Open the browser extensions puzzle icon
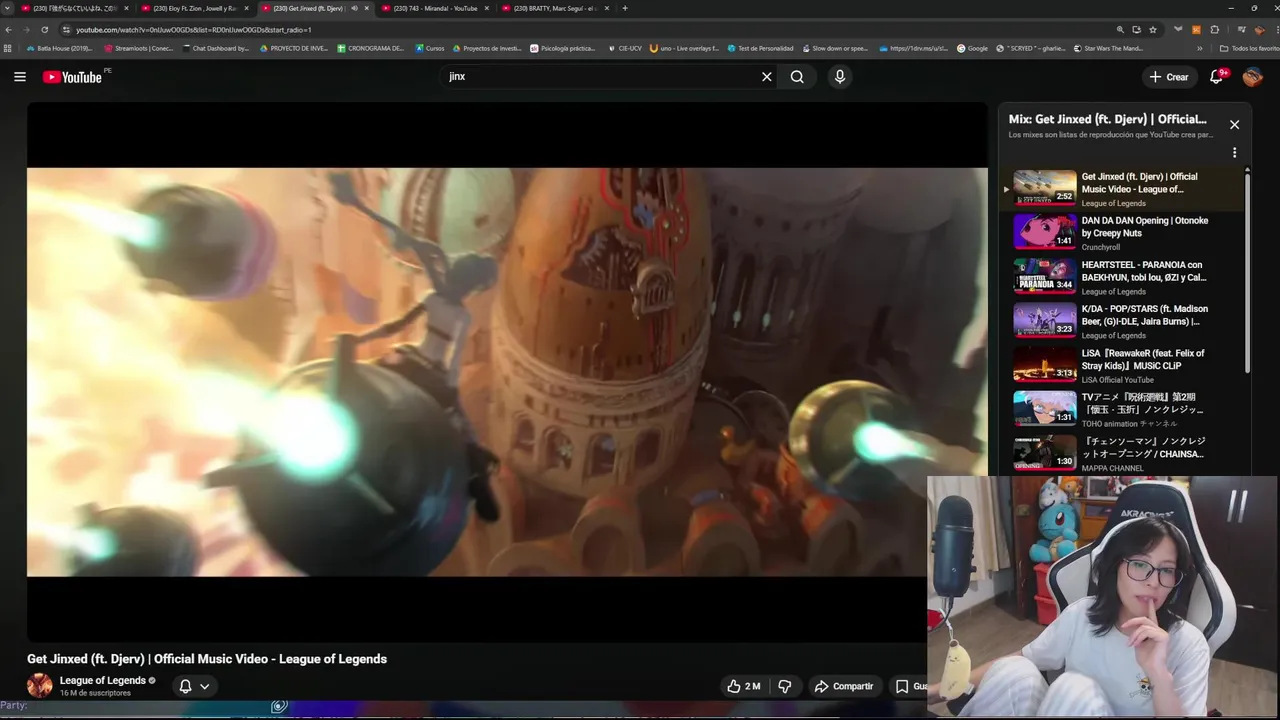 click(1214, 30)
